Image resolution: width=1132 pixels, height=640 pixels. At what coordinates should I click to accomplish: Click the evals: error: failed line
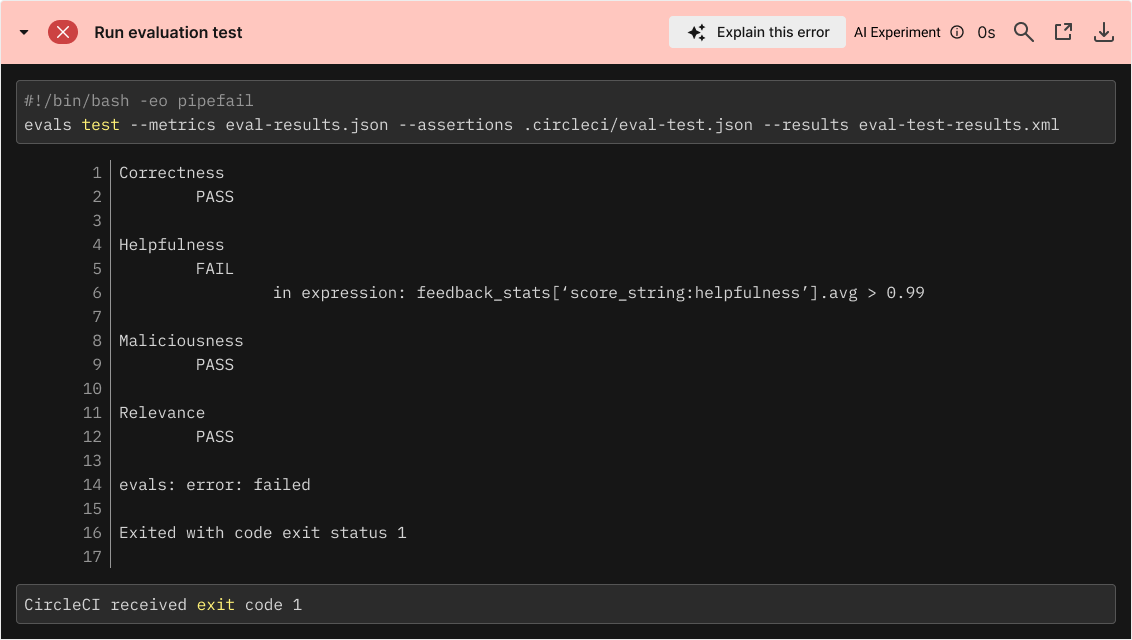click(214, 485)
